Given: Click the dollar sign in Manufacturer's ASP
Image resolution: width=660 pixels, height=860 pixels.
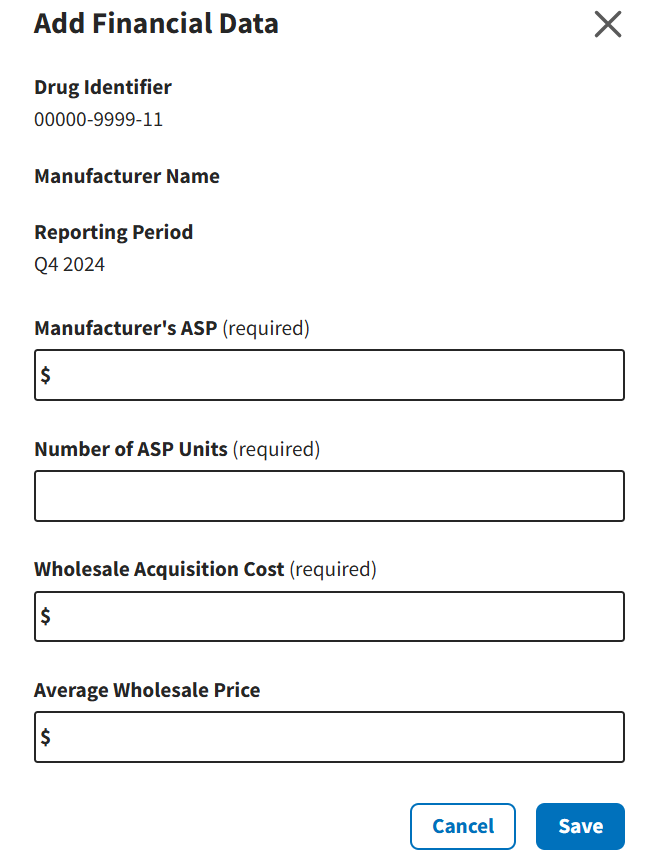Looking at the screenshot, I should [46, 376].
